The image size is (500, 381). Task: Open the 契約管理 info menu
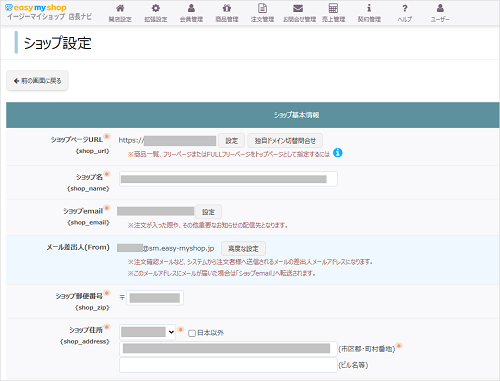coord(369,13)
